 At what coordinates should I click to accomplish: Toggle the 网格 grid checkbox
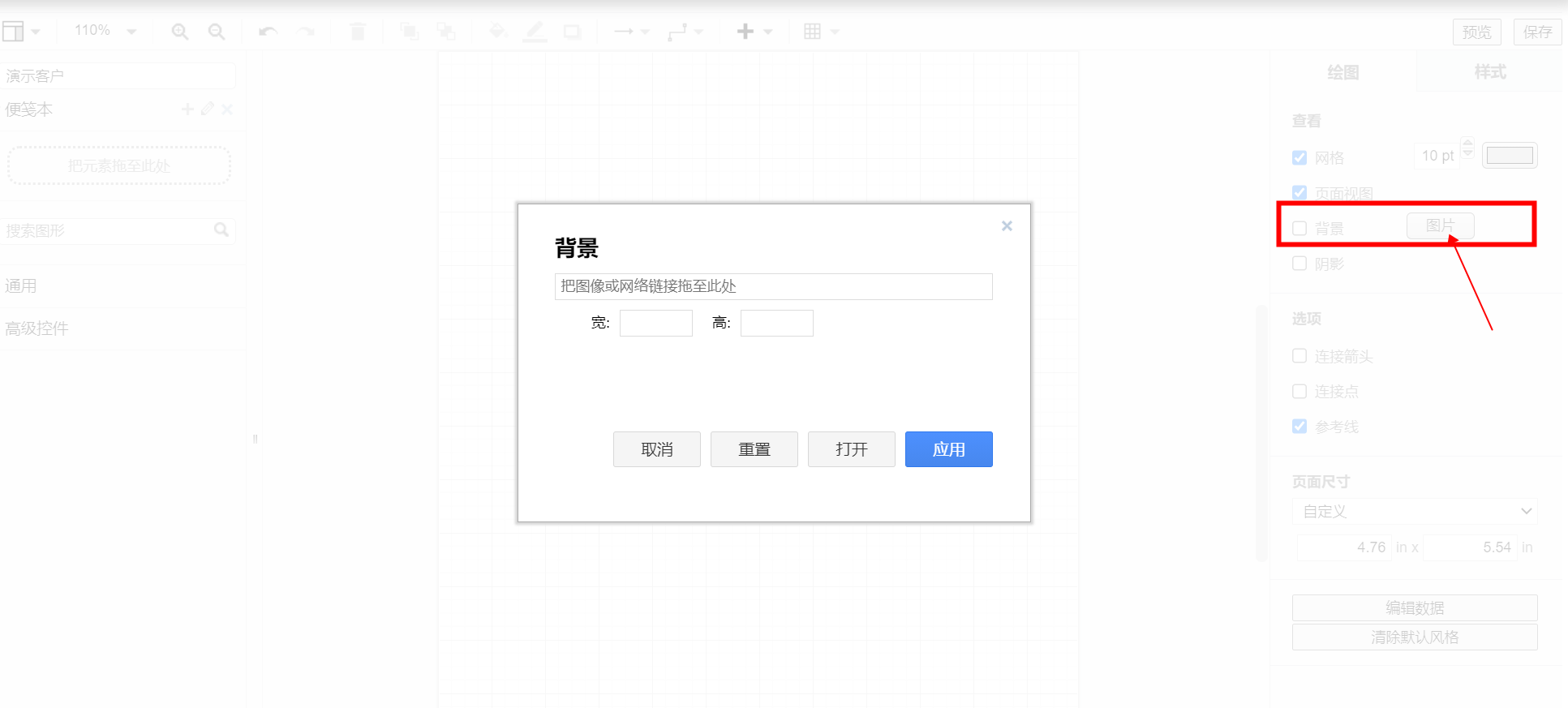click(1300, 157)
